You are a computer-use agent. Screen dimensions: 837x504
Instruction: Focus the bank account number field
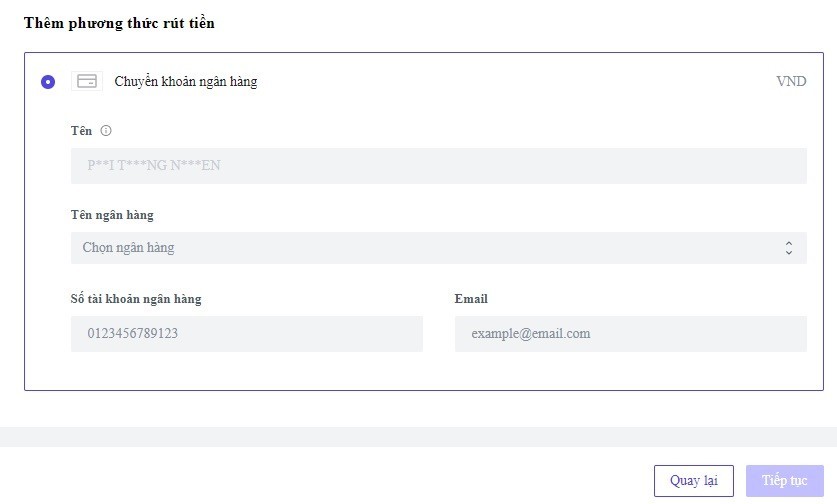pos(246,334)
